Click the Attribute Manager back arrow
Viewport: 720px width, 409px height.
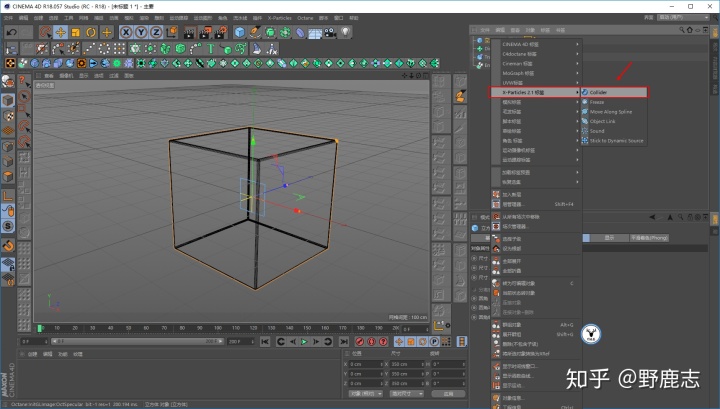pyautogui.click(x=652, y=217)
